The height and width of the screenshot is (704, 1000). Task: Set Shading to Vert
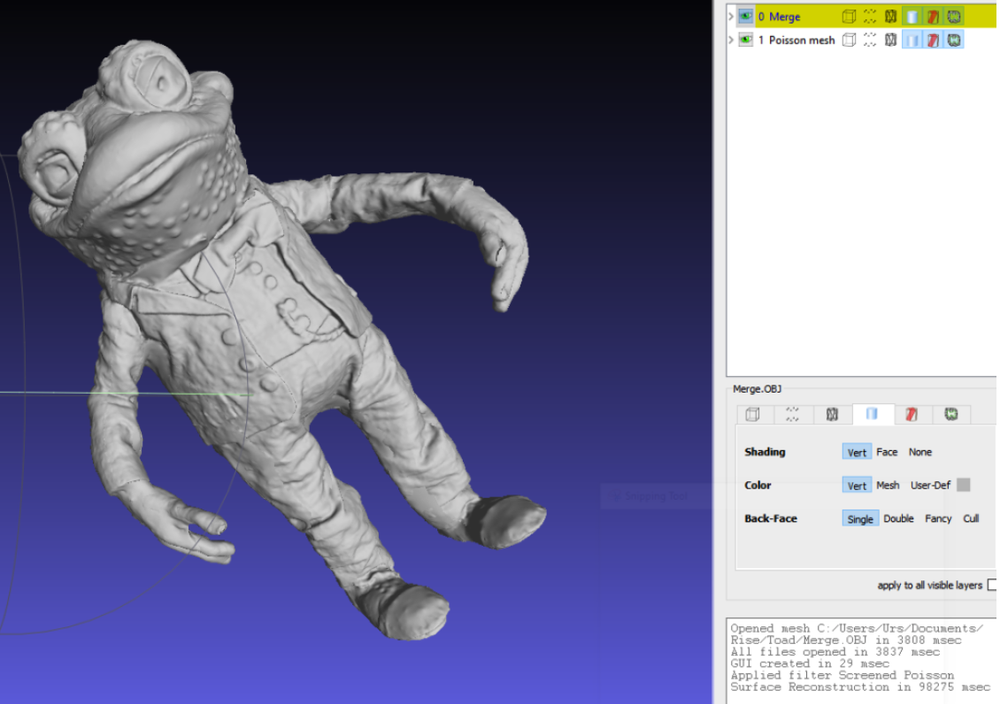click(x=857, y=452)
